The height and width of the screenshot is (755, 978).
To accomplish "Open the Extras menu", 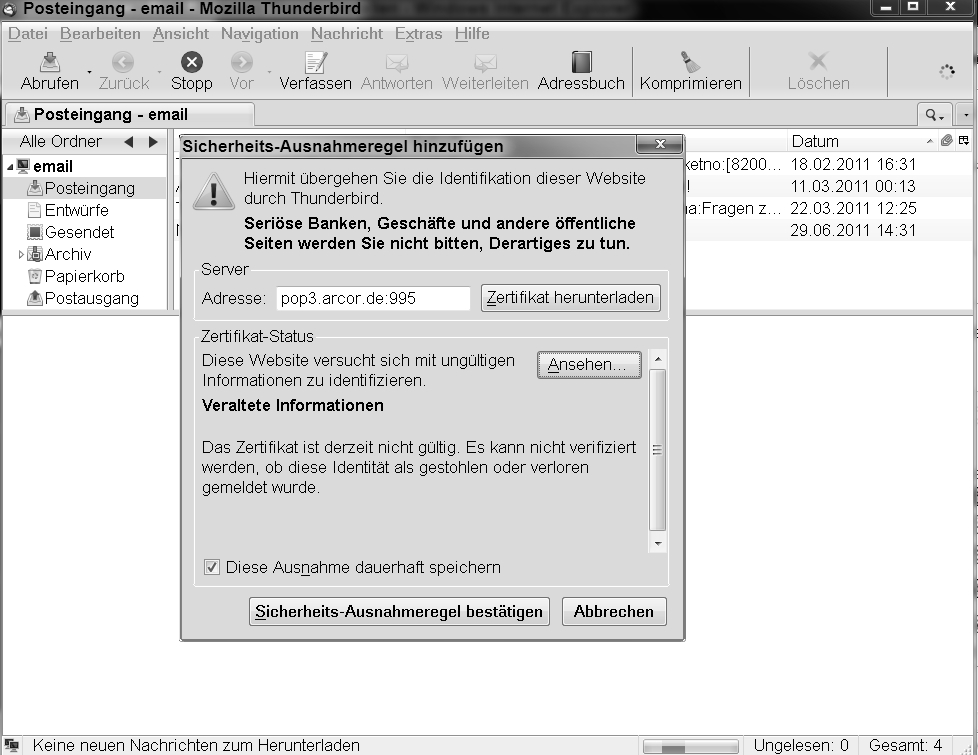I will (x=419, y=34).
